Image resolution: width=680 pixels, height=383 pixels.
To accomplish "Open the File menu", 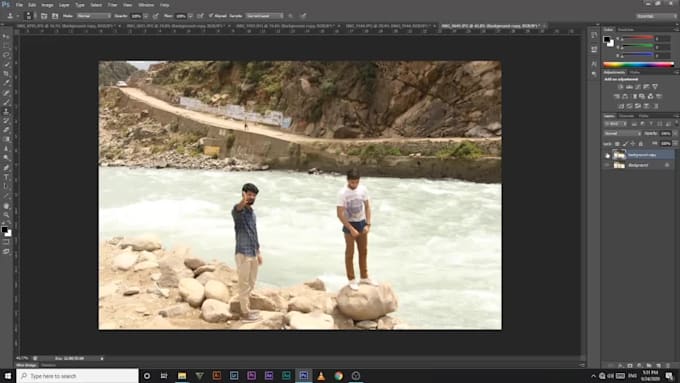I will 19,5.
